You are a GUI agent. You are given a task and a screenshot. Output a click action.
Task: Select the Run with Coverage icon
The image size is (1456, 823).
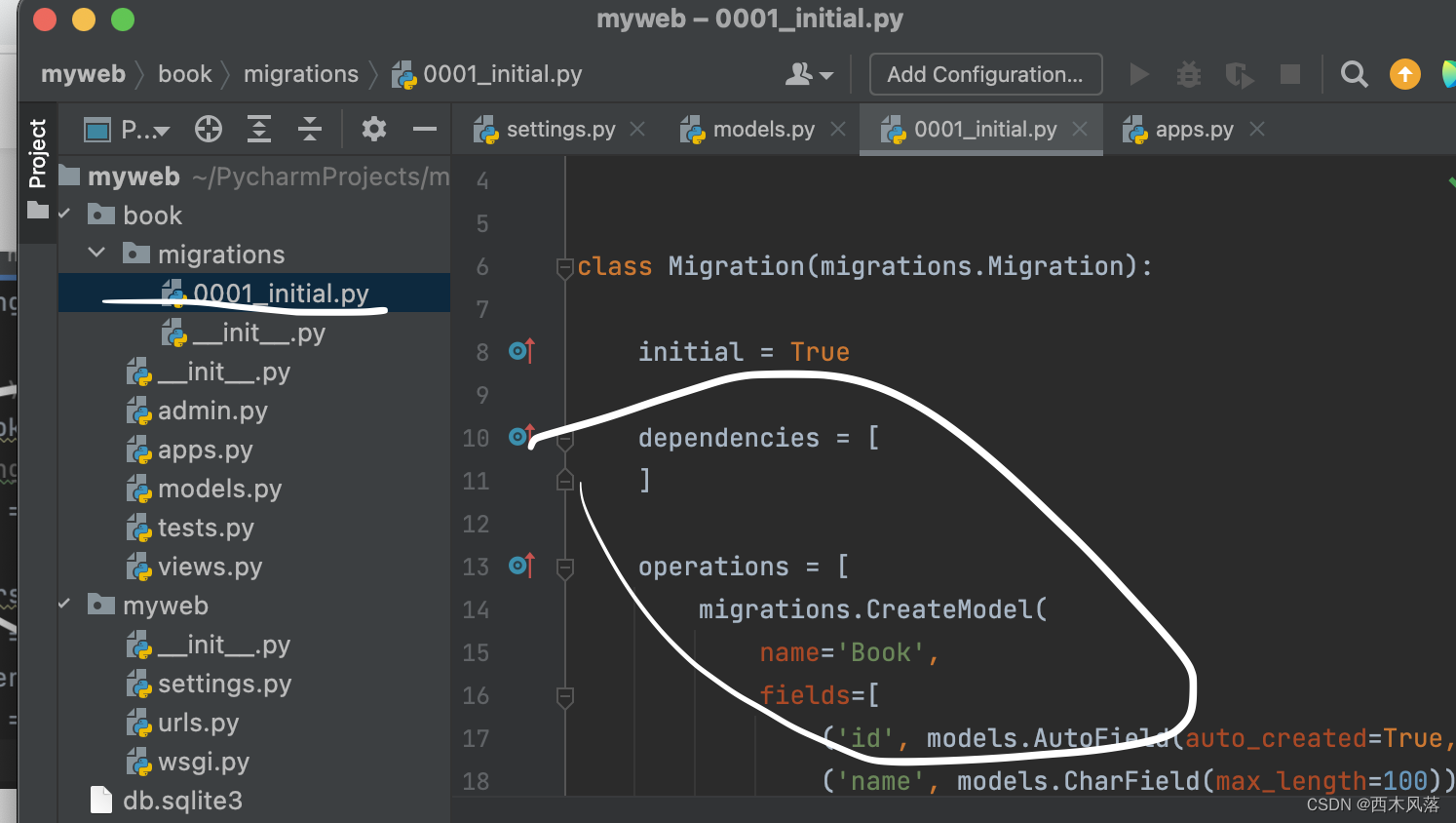[1239, 73]
